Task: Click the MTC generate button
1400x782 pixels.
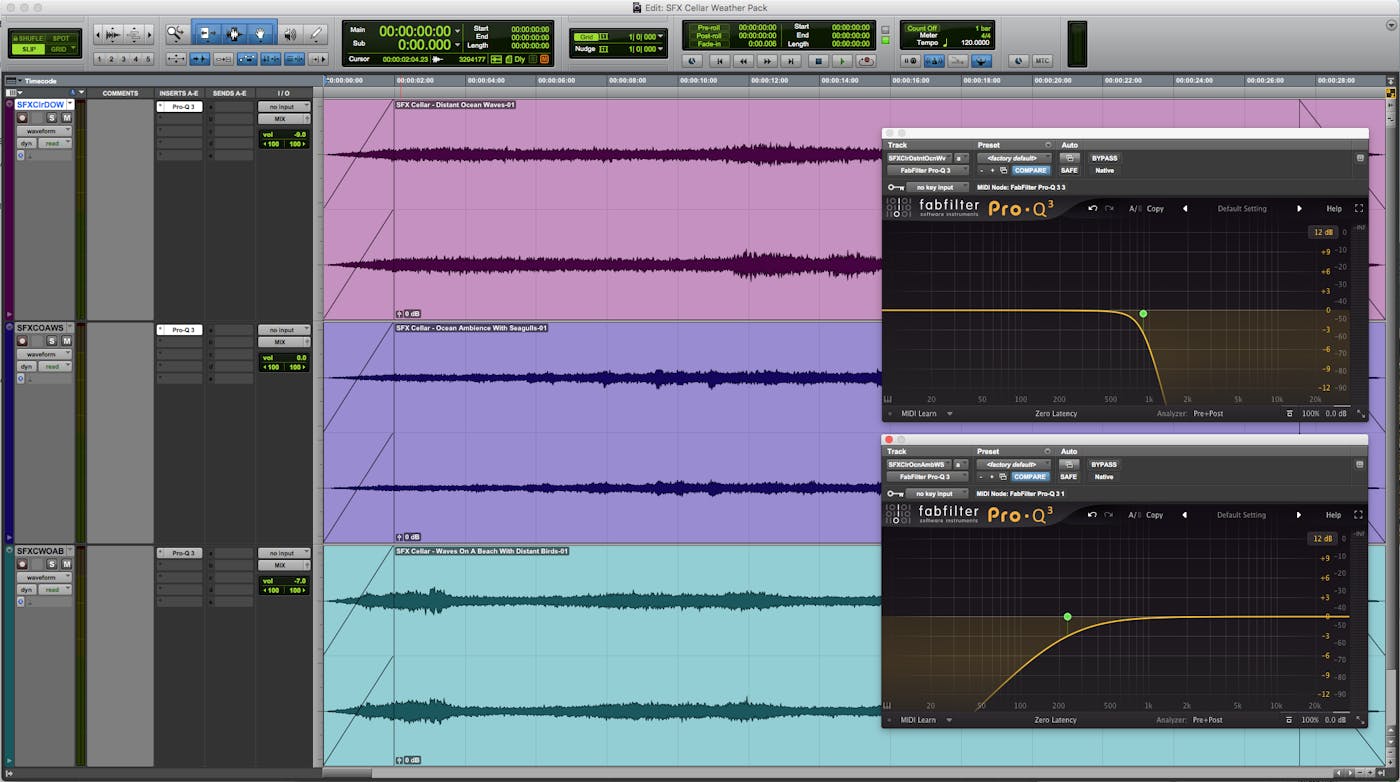Action: (1042, 61)
